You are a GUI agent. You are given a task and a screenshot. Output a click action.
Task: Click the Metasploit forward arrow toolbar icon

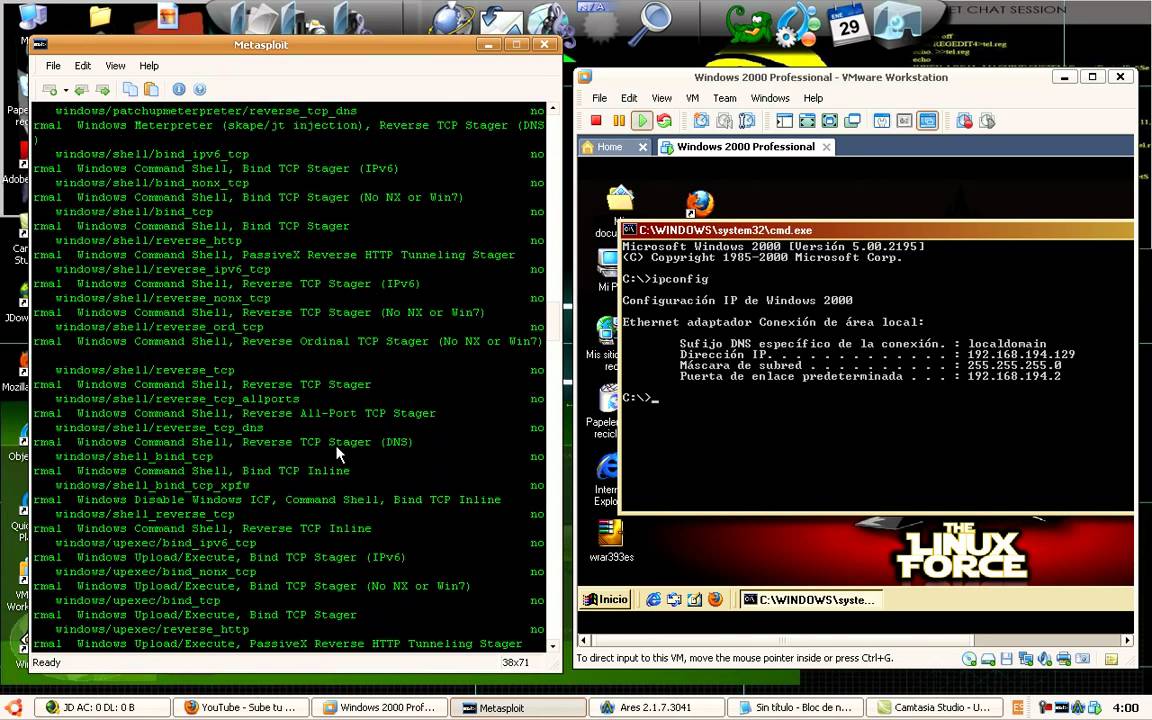(x=103, y=90)
